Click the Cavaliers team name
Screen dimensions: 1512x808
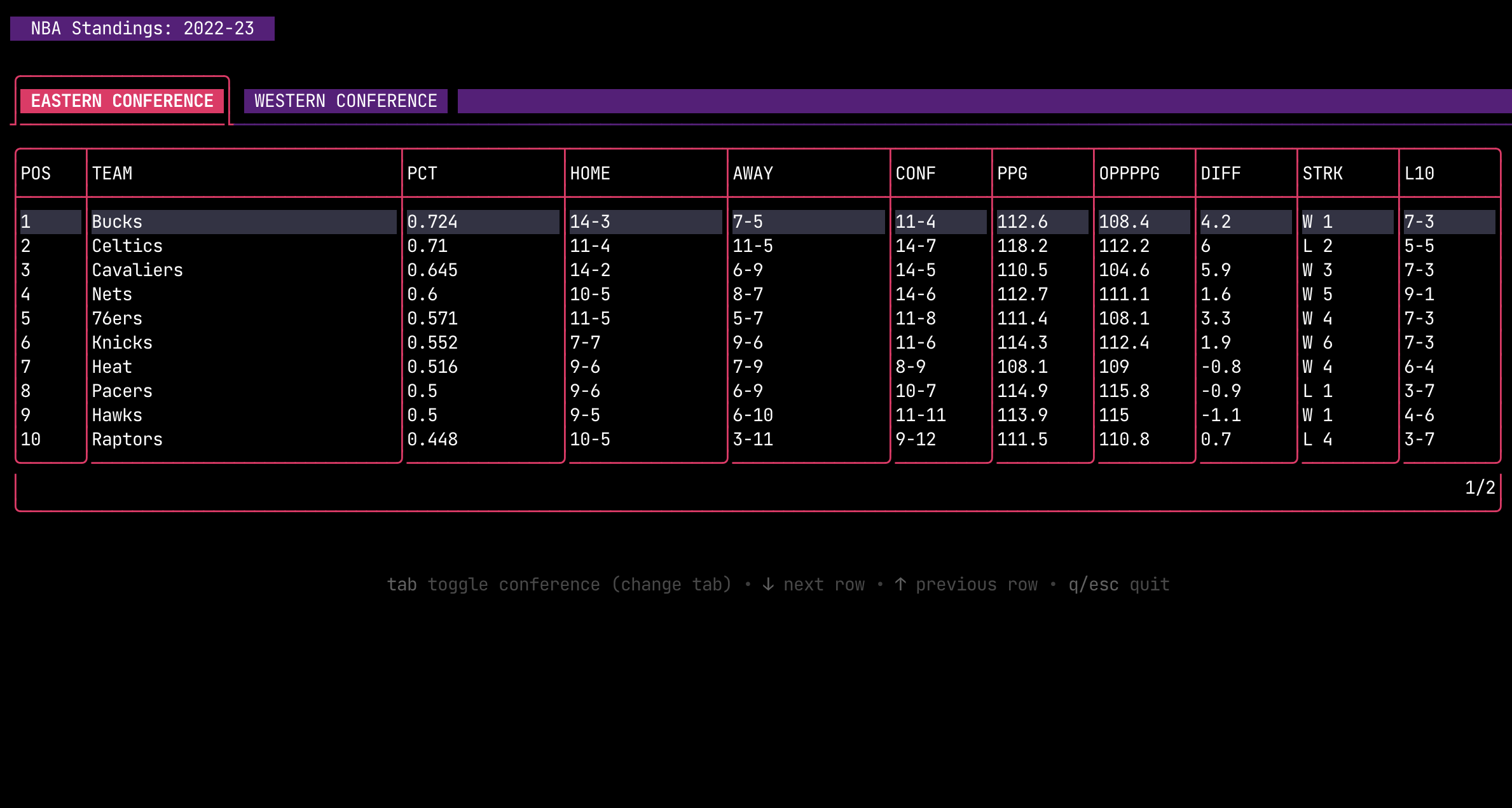[x=137, y=270]
